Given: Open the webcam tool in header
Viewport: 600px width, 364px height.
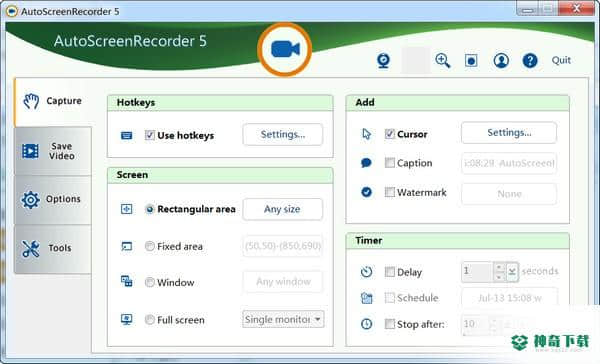Looking at the screenshot, I should 383,60.
